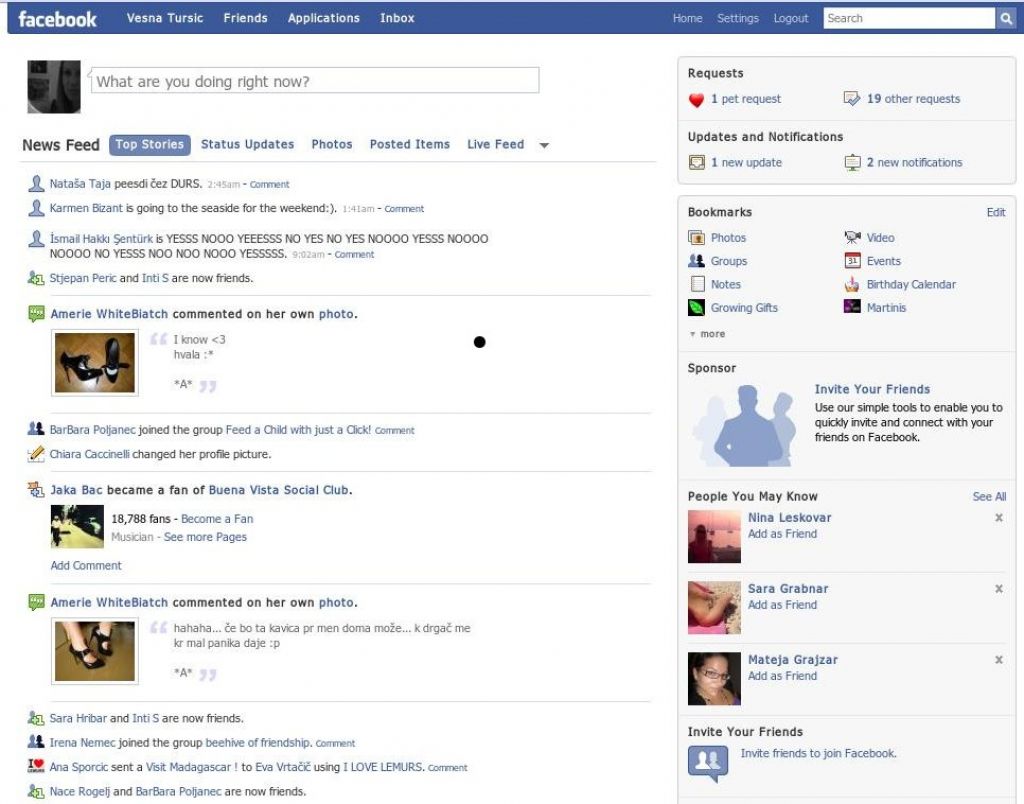Click the Invite friends speech-bubble icon
The image size is (1024, 804).
(708, 763)
